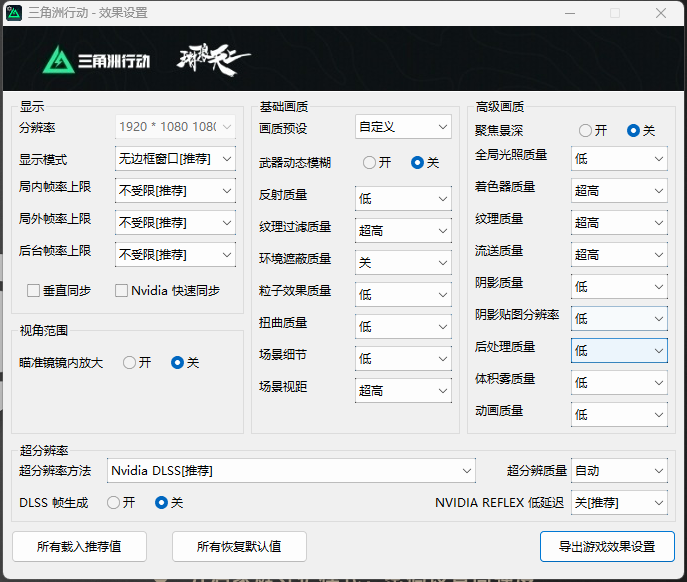Enable the 垂直同步 checkbox
Viewport: 687px width, 582px height.
(34, 291)
